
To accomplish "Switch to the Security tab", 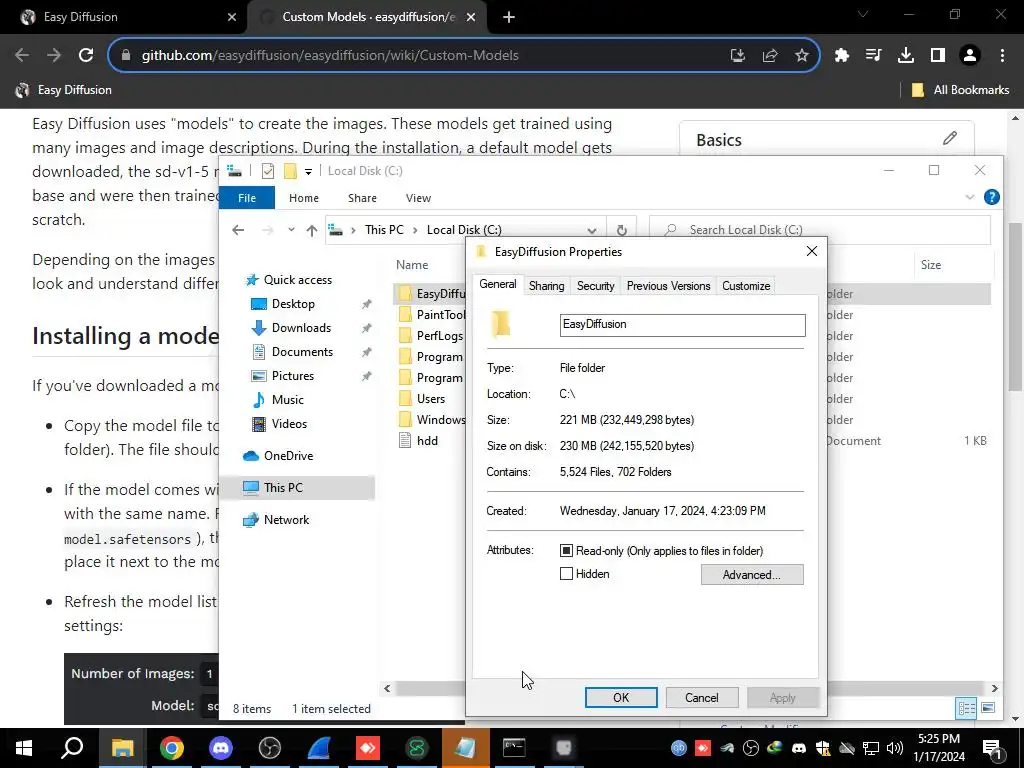I will coord(596,286).
